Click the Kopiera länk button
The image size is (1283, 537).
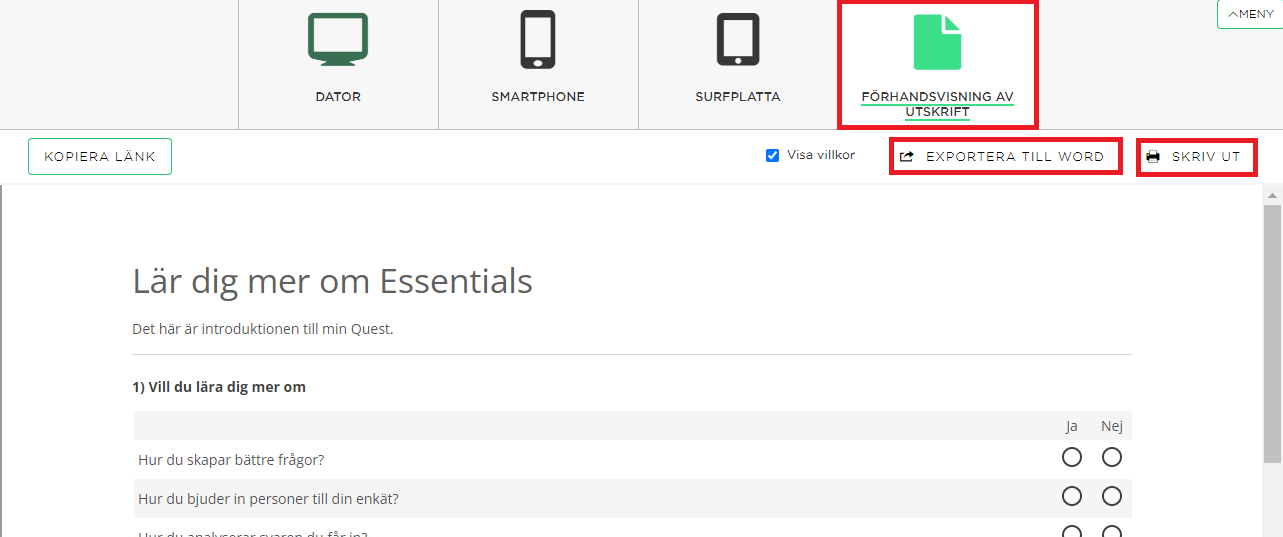click(x=100, y=157)
